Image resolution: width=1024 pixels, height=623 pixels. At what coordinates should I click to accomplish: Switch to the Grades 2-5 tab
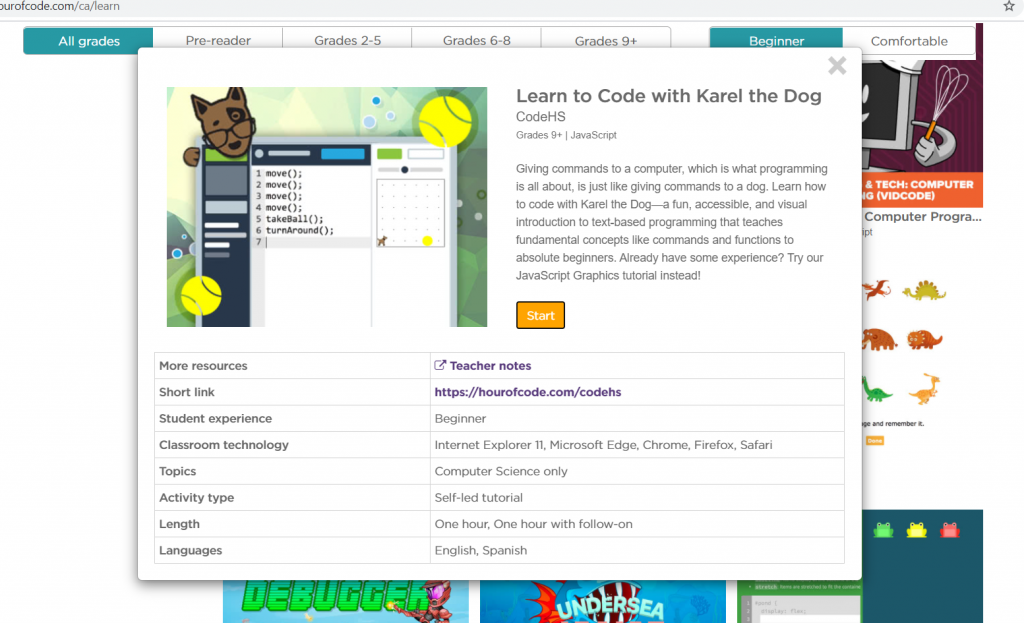(x=347, y=40)
